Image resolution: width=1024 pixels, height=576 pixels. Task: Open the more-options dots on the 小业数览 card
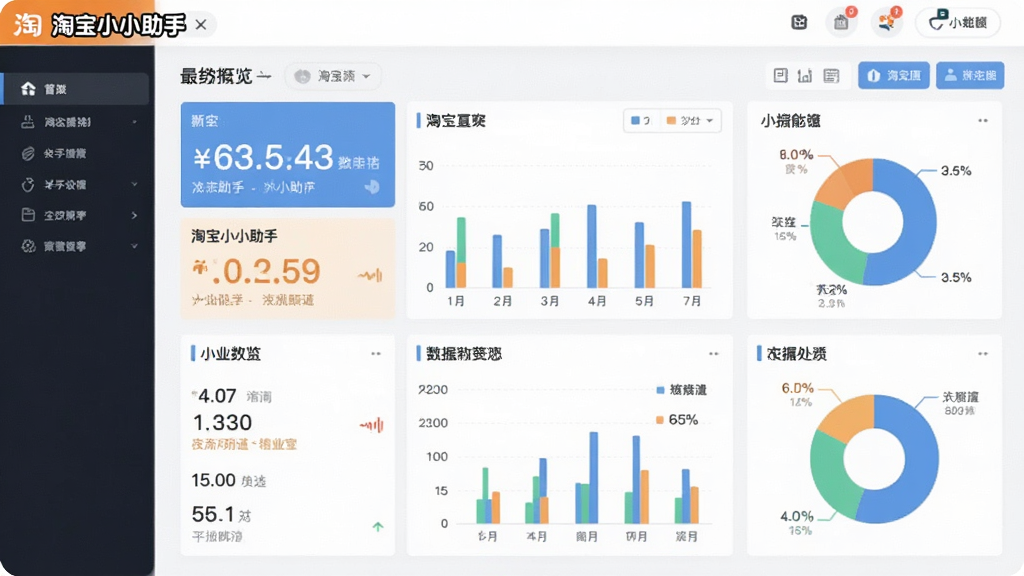pyautogui.click(x=376, y=354)
